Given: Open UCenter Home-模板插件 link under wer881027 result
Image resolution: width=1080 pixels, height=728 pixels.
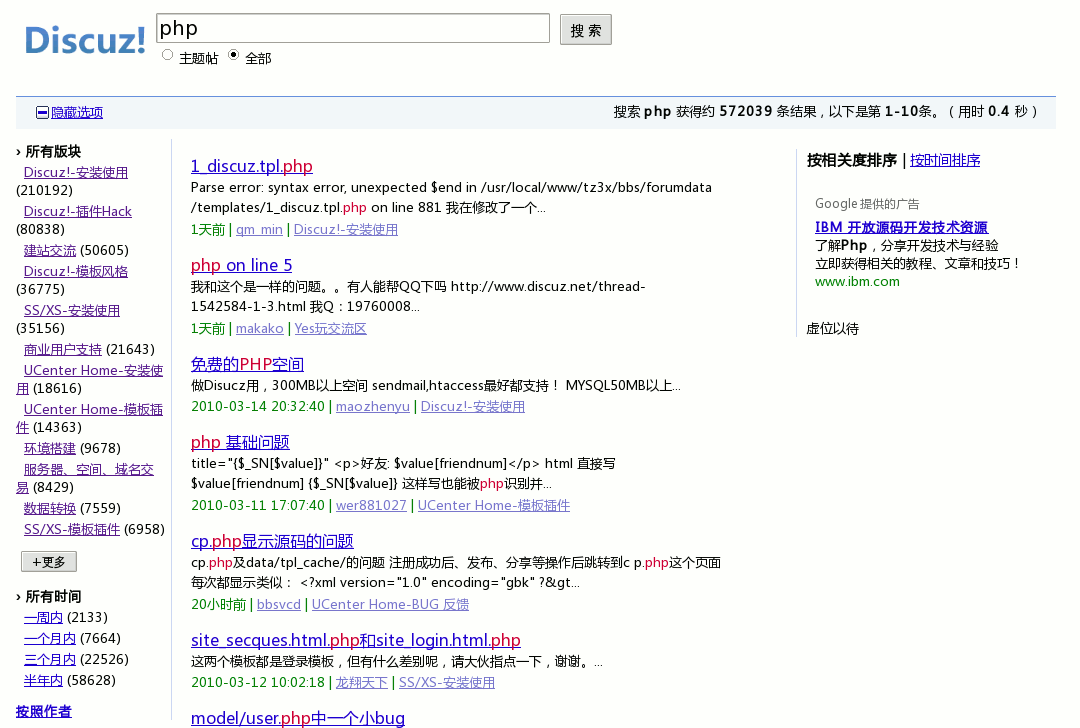Looking at the screenshot, I should [x=494, y=506].
